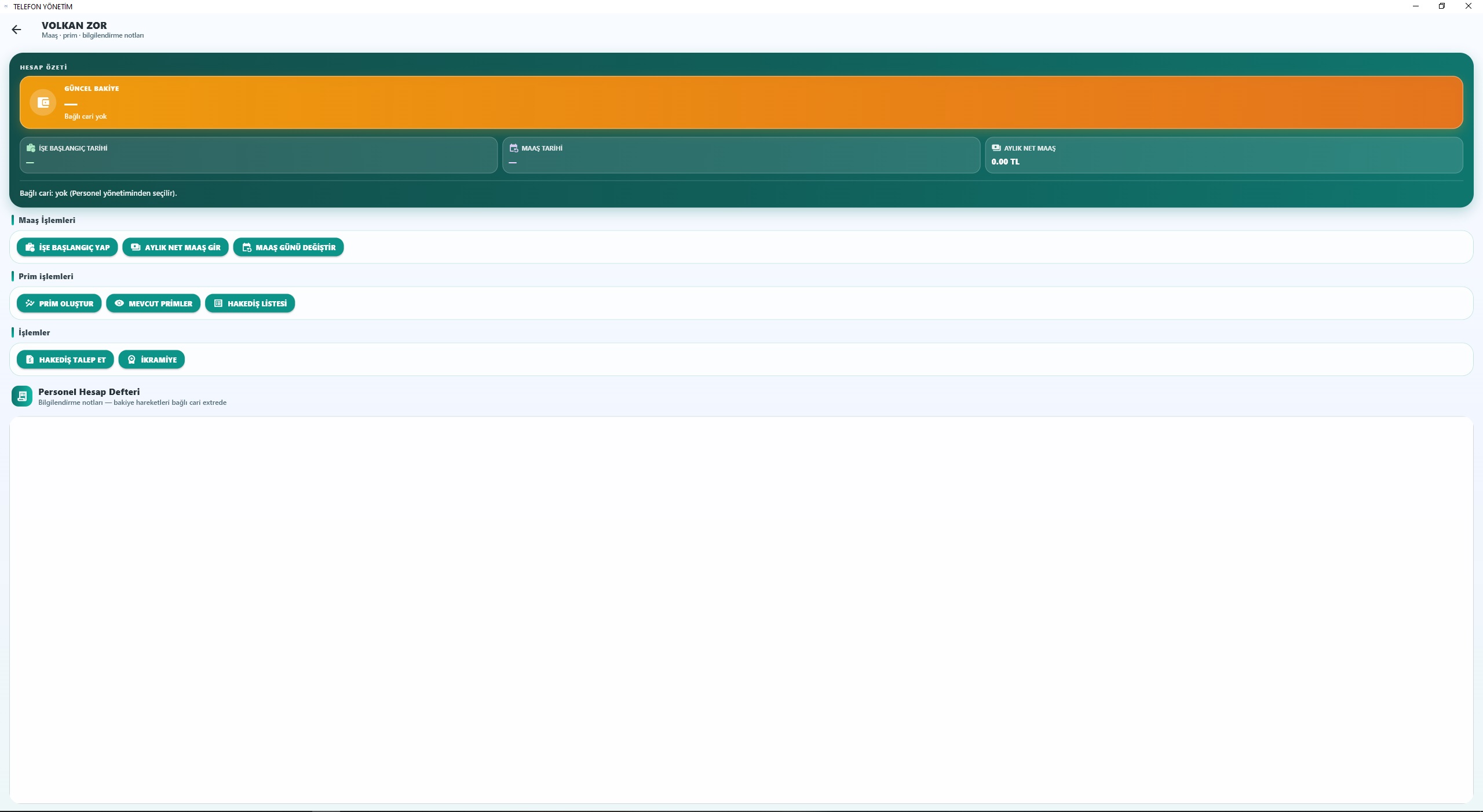Screen dimensions: 1483x812
Task: Click the wallet icon in Güncel Bakiye
Action: click(43, 103)
